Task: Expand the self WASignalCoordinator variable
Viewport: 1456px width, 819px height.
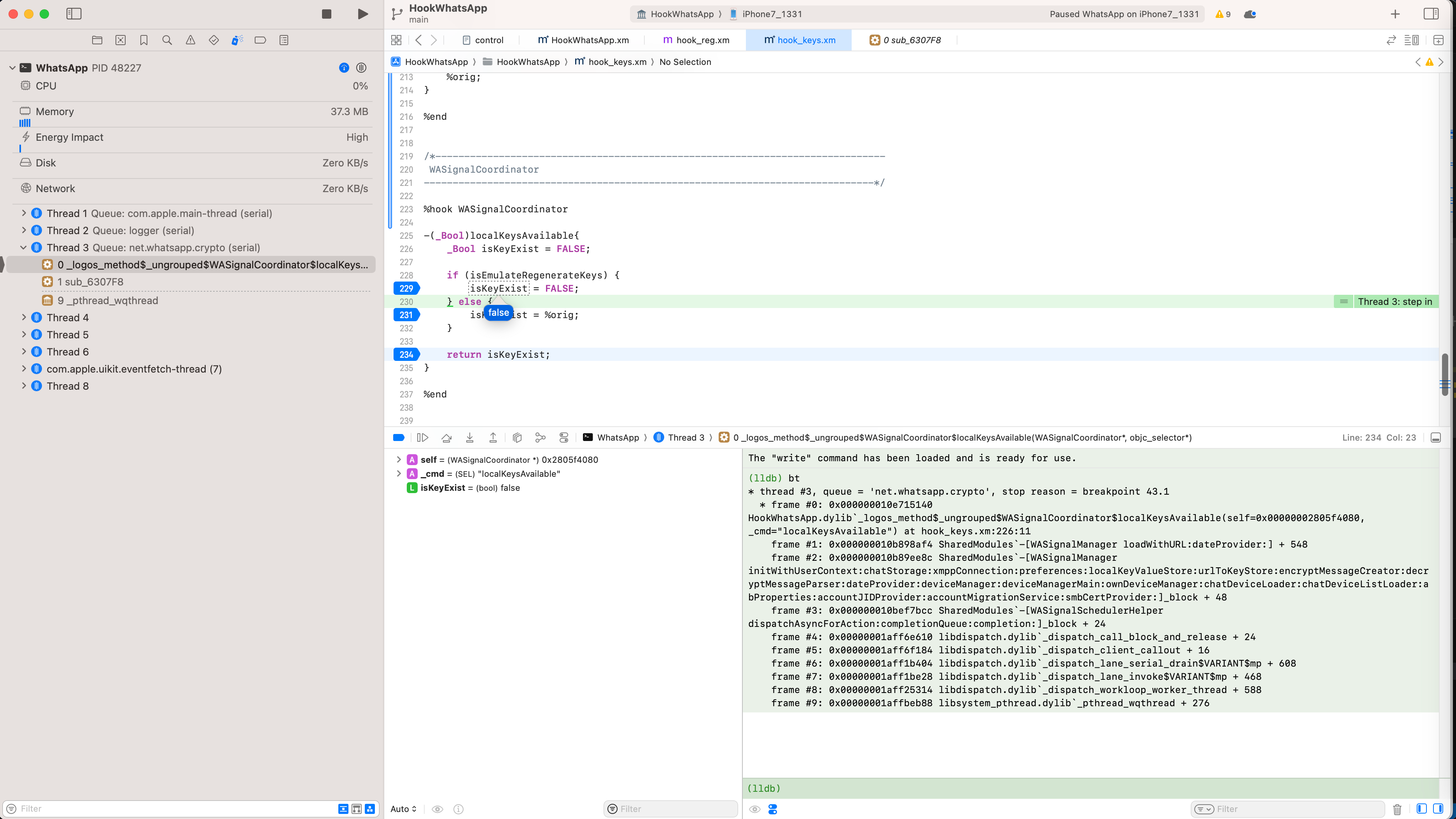Action: tap(399, 459)
